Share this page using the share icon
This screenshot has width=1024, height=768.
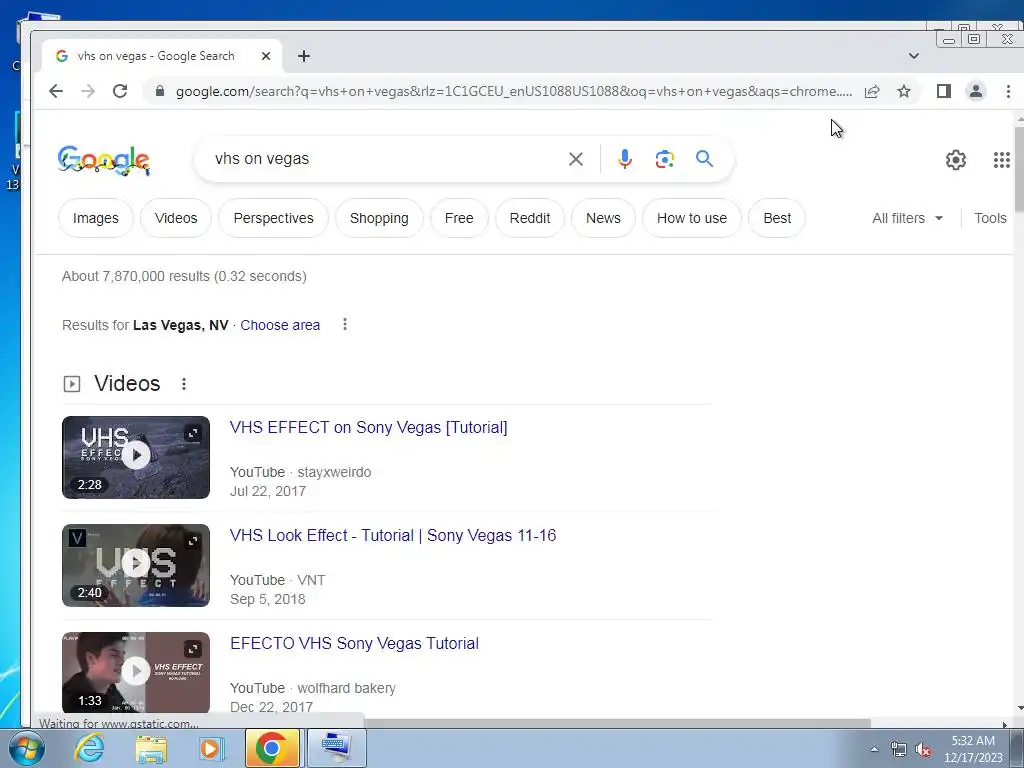click(872, 91)
